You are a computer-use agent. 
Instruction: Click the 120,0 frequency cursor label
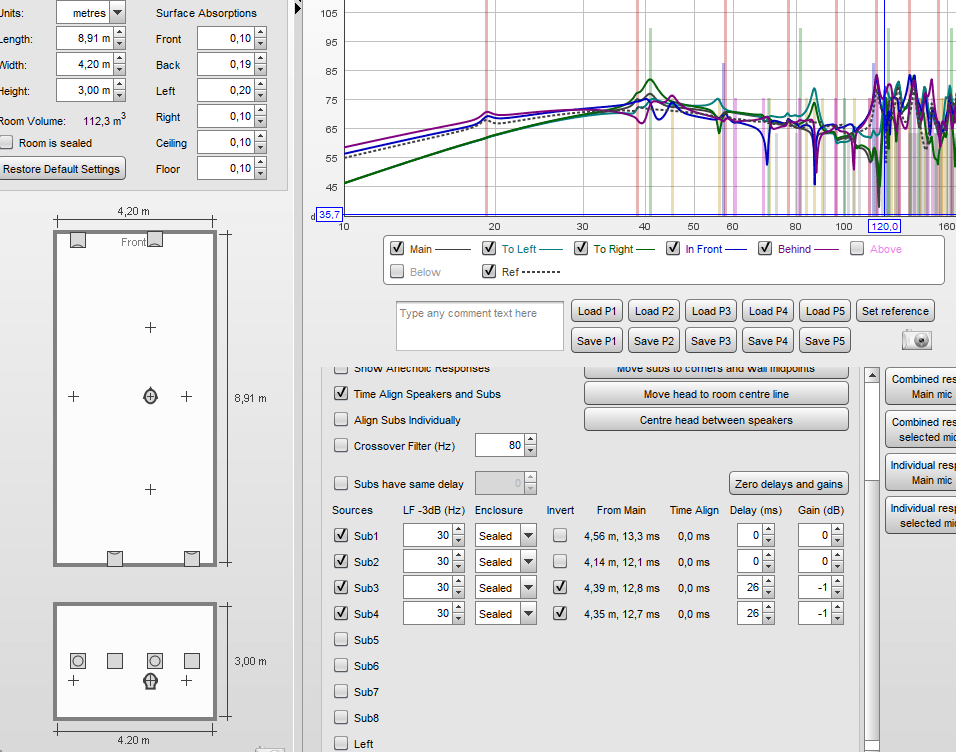tap(885, 226)
